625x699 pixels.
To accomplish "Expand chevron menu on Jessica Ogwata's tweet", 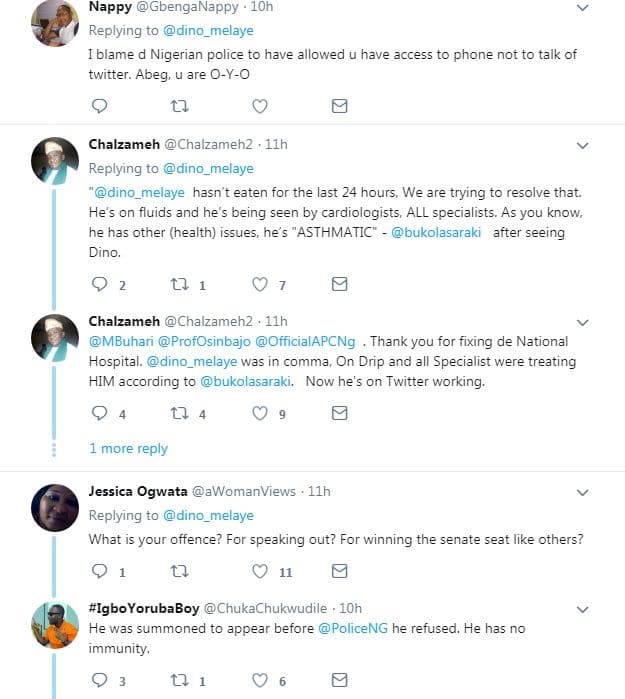I will (583, 492).
